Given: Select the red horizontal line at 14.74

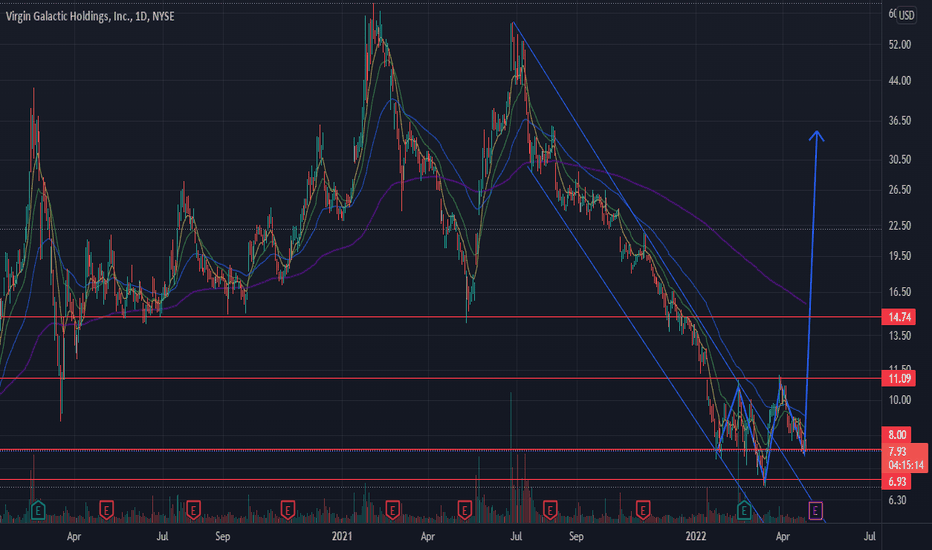Looking at the screenshot, I should click(440, 317).
